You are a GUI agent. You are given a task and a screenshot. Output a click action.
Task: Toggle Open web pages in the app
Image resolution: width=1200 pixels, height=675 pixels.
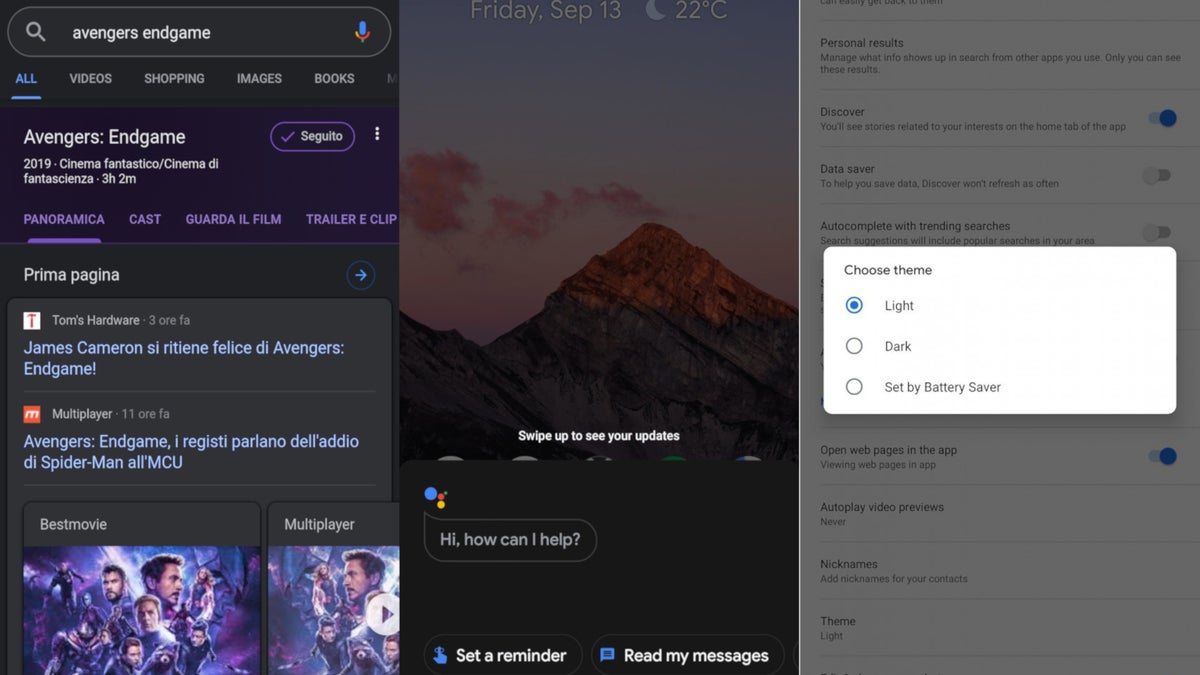pyautogui.click(x=1162, y=456)
